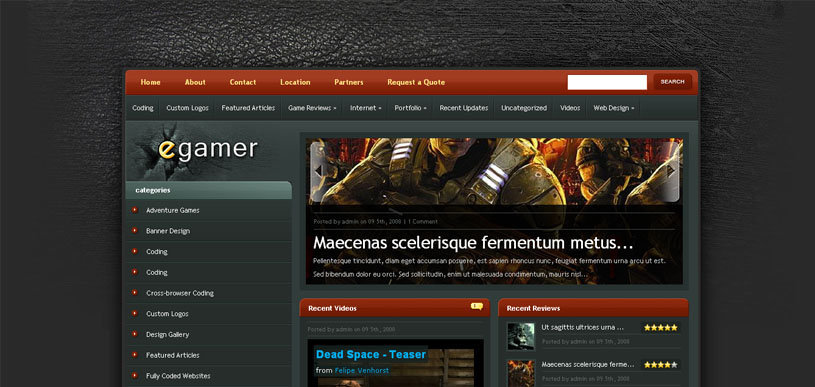Click four-star rating of Maecenas scelerisque review
Viewport: 815px width, 387px height.
click(x=661, y=365)
